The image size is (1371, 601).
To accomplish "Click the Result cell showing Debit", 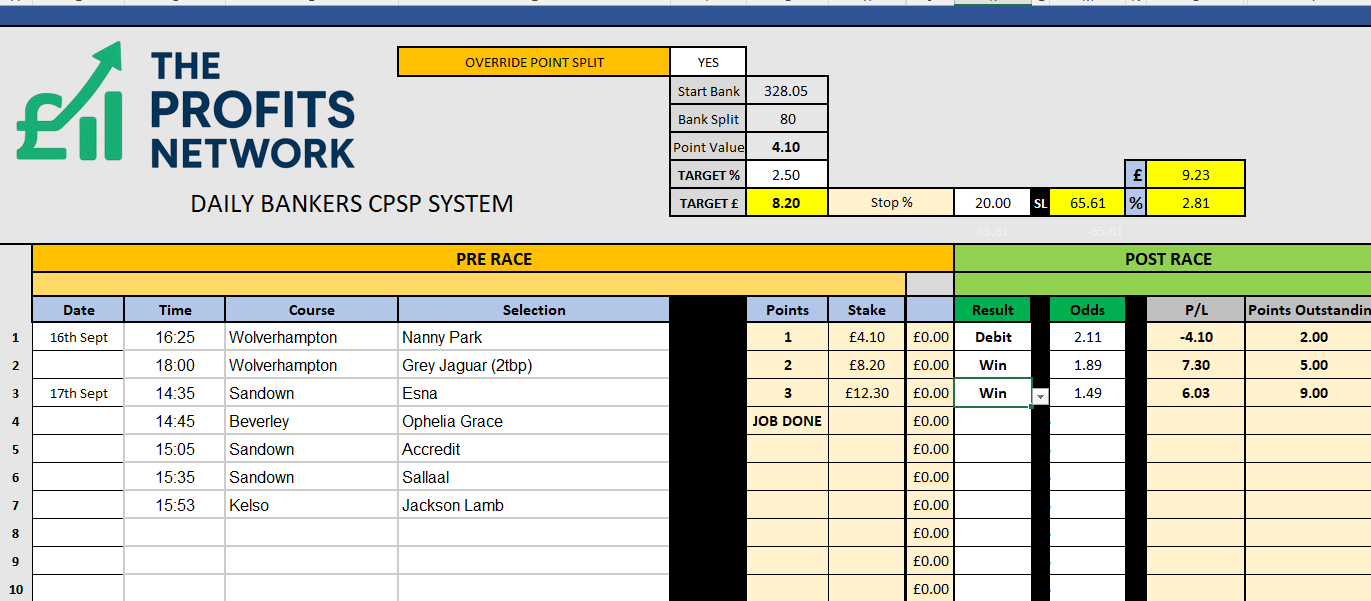I will click(992, 338).
